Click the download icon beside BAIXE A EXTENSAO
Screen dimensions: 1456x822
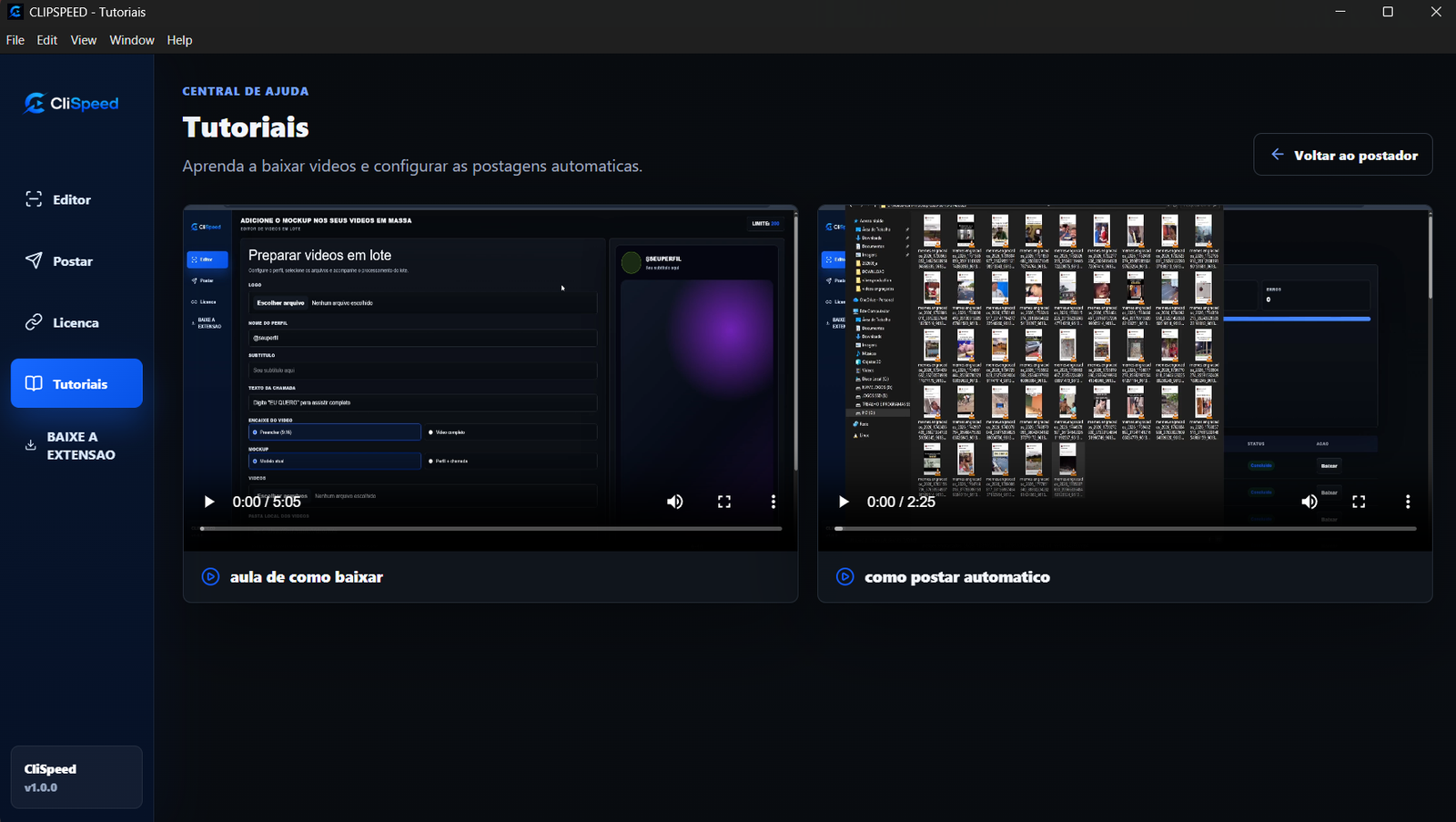(x=30, y=445)
